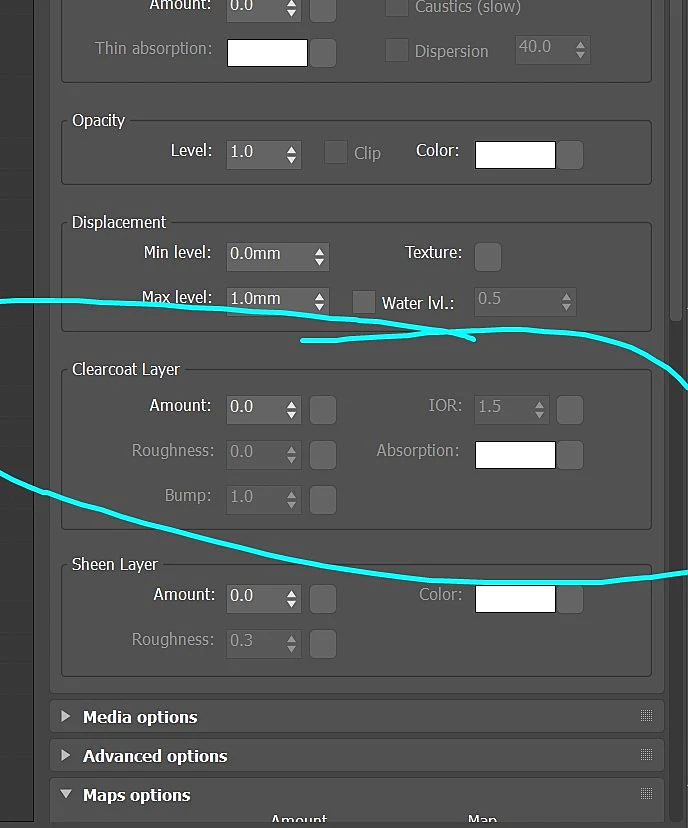
Task: Increase Clearcoat Amount with spinner arrow
Action: click(291, 404)
